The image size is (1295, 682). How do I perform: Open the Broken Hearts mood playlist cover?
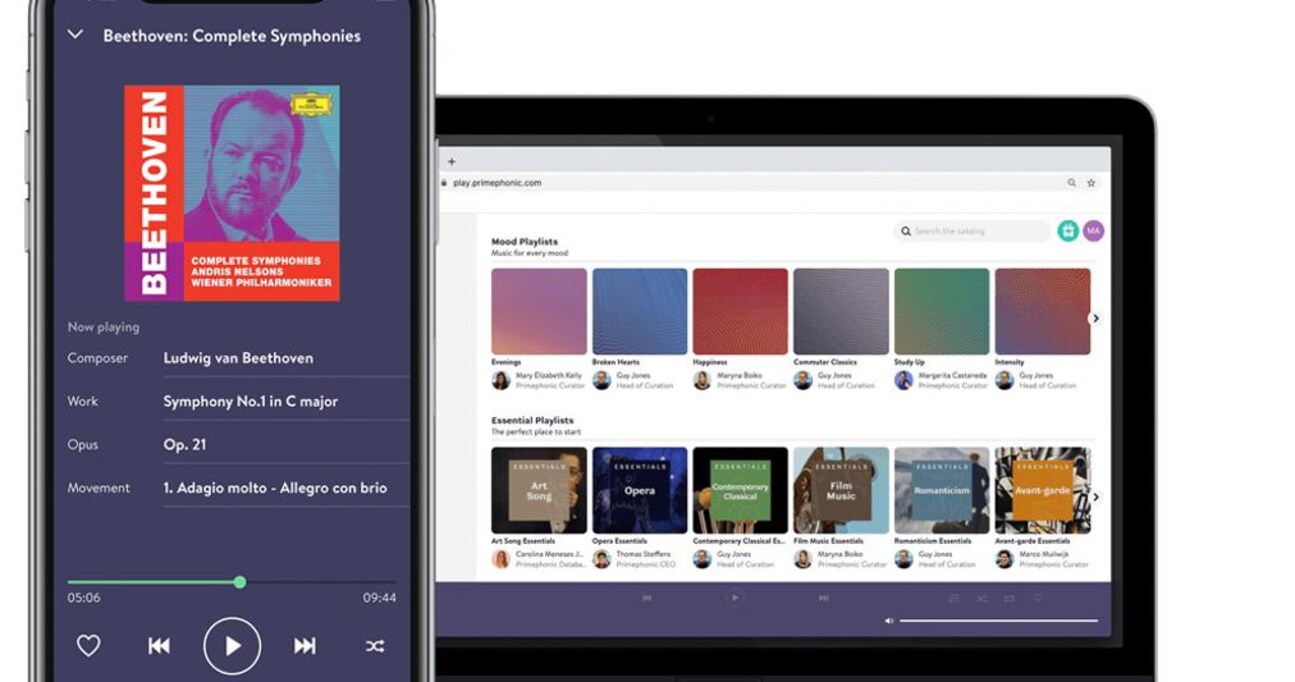click(640, 311)
